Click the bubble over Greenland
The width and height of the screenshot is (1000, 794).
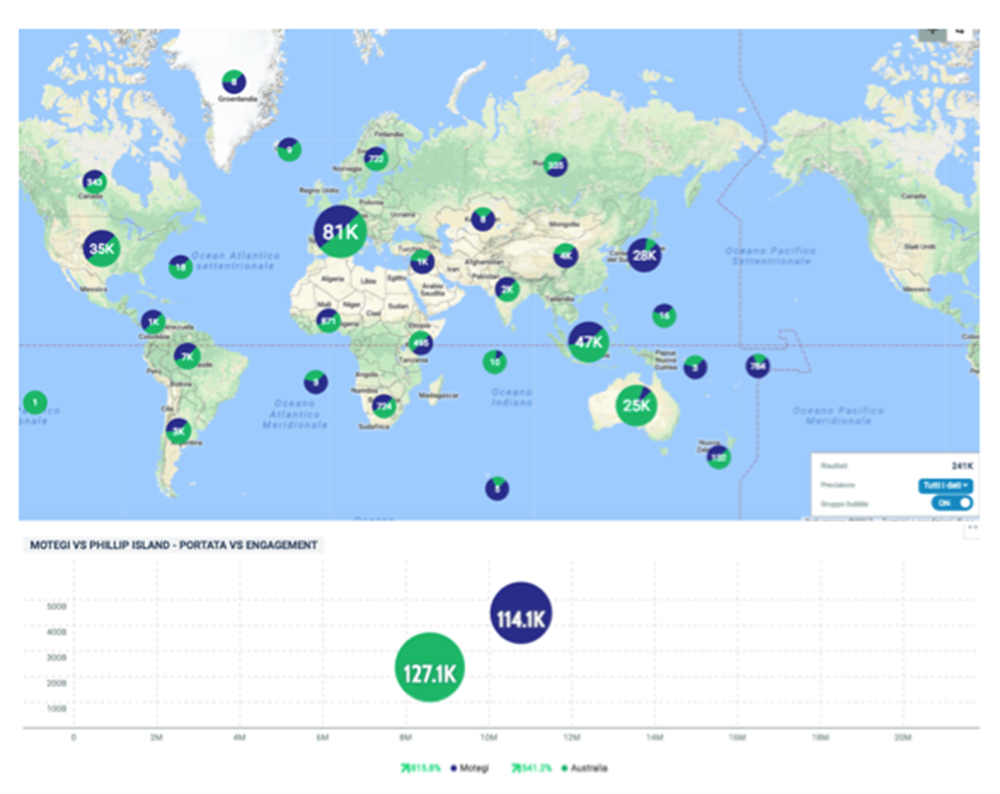pyautogui.click(x=234, y=82)
